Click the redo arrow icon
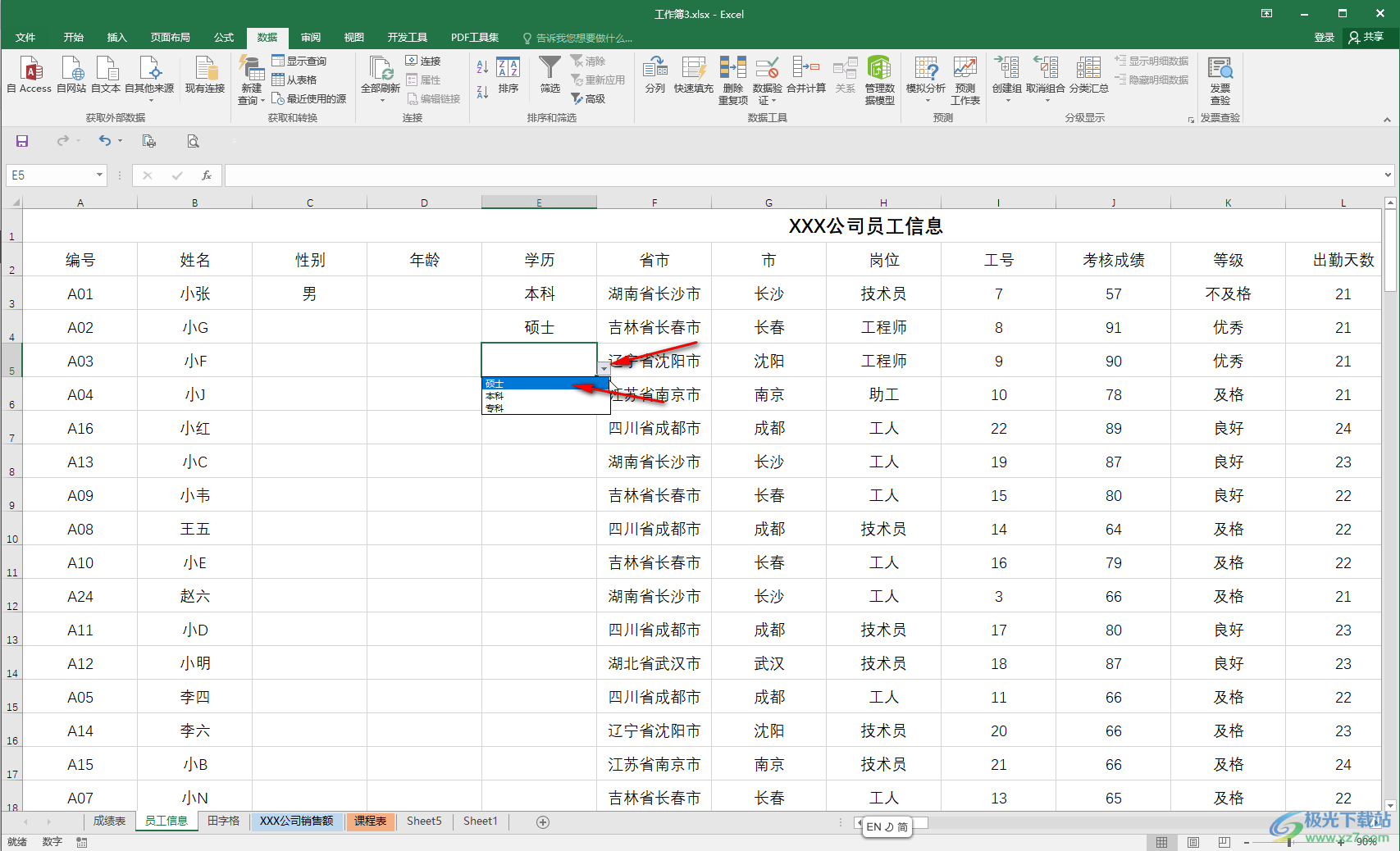This screenshot has height=851, width=1400. (63, 141)
